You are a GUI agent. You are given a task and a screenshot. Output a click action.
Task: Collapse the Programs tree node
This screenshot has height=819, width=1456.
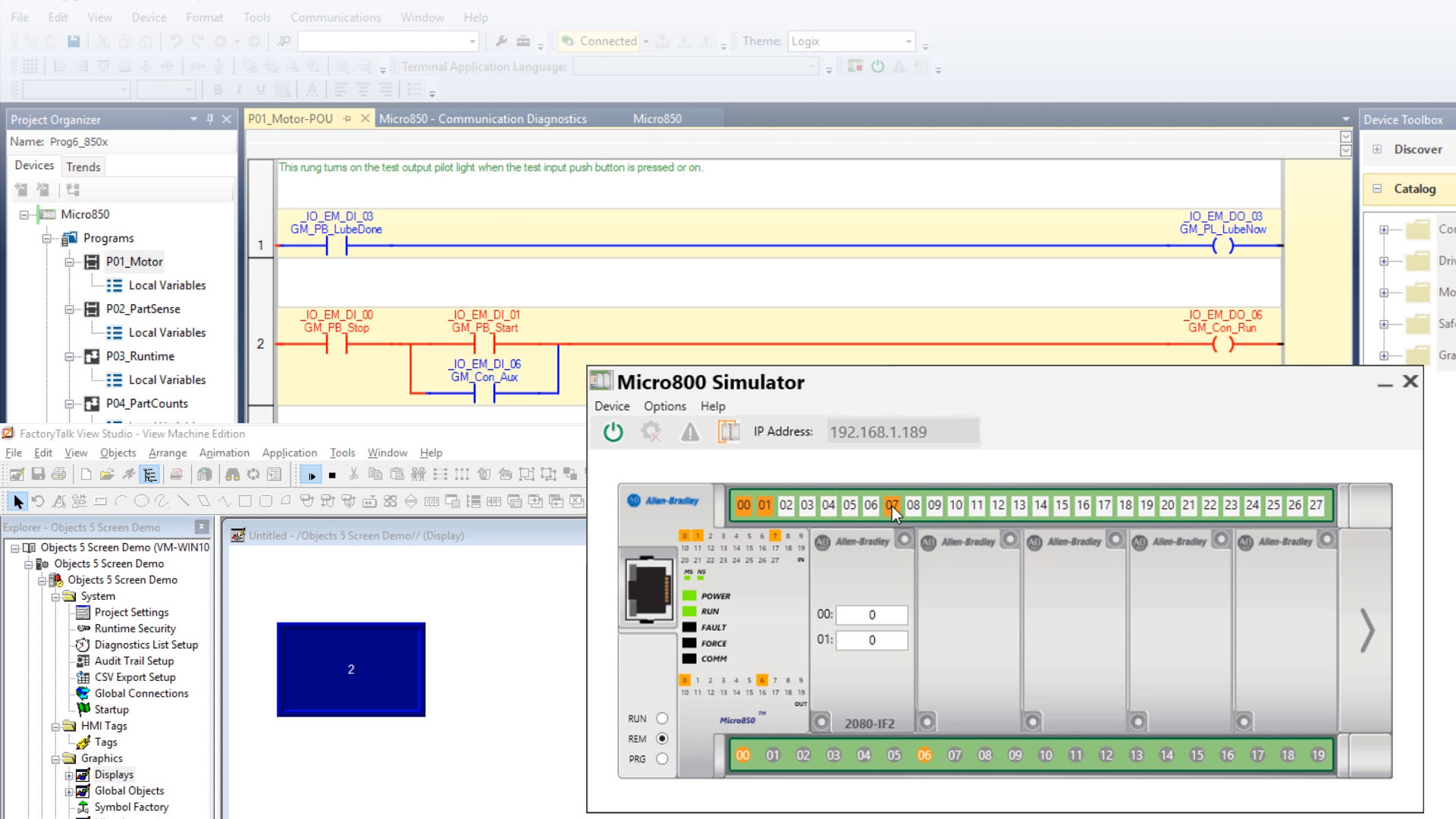(47, 238)
